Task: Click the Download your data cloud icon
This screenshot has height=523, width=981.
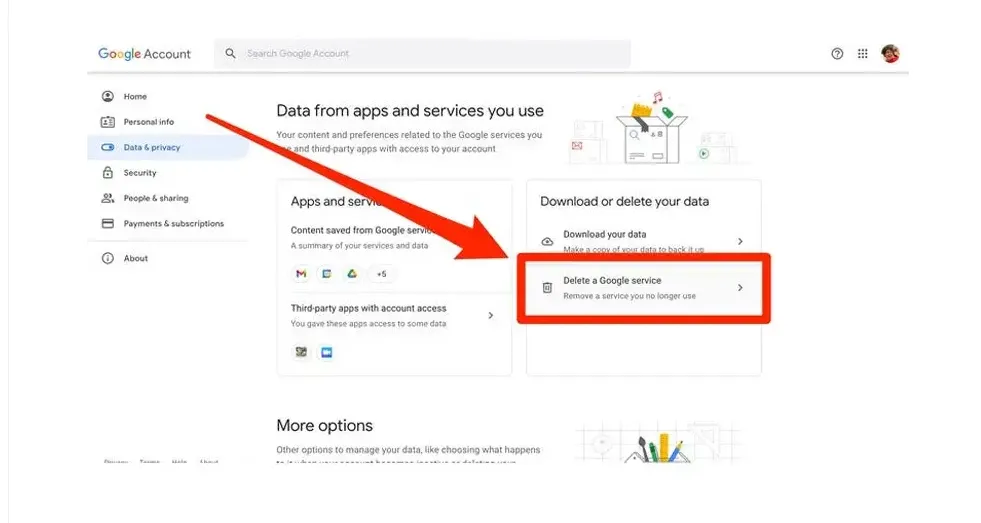Action: [547, 241]
